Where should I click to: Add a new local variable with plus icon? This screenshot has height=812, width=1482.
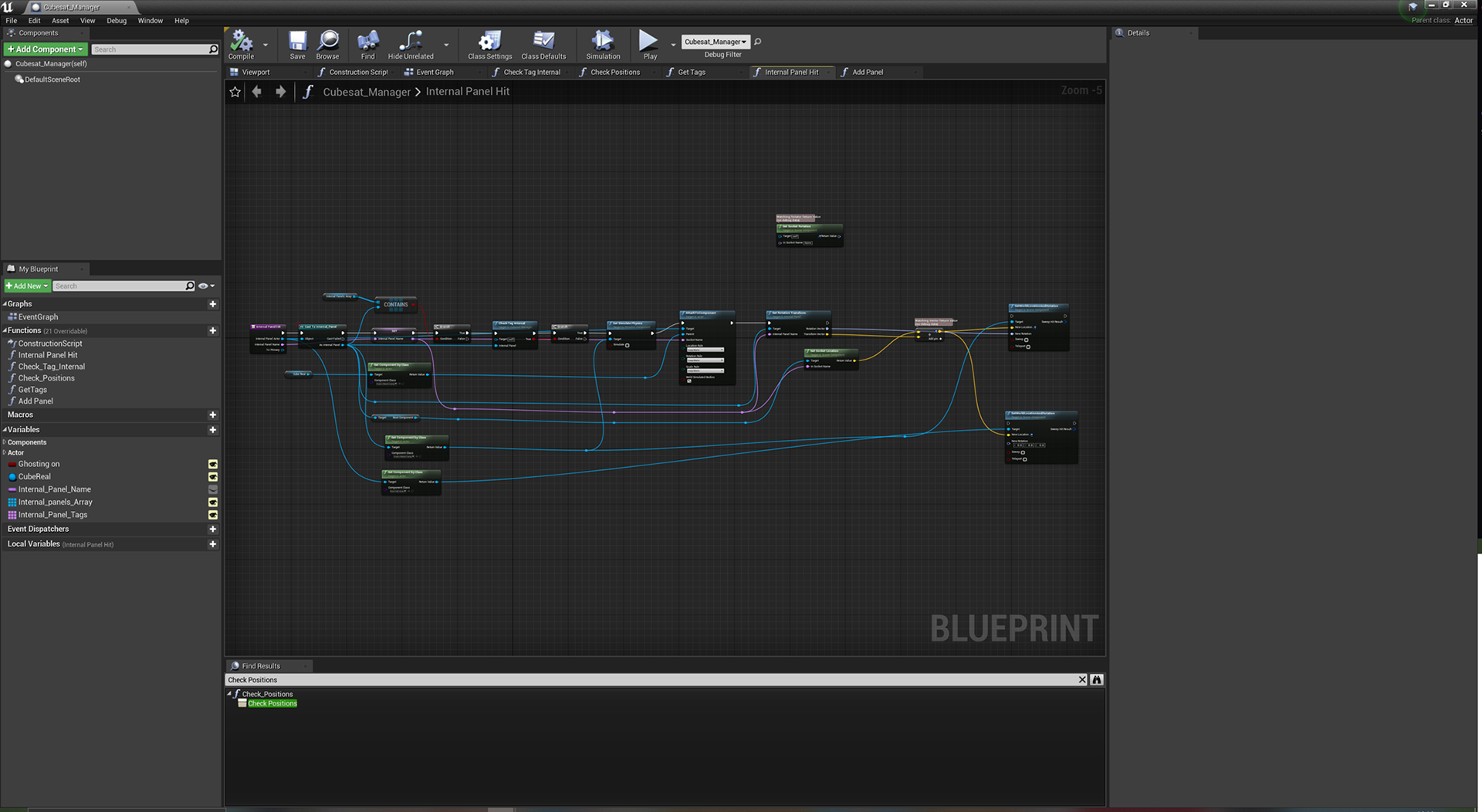[x=212, y=544]
